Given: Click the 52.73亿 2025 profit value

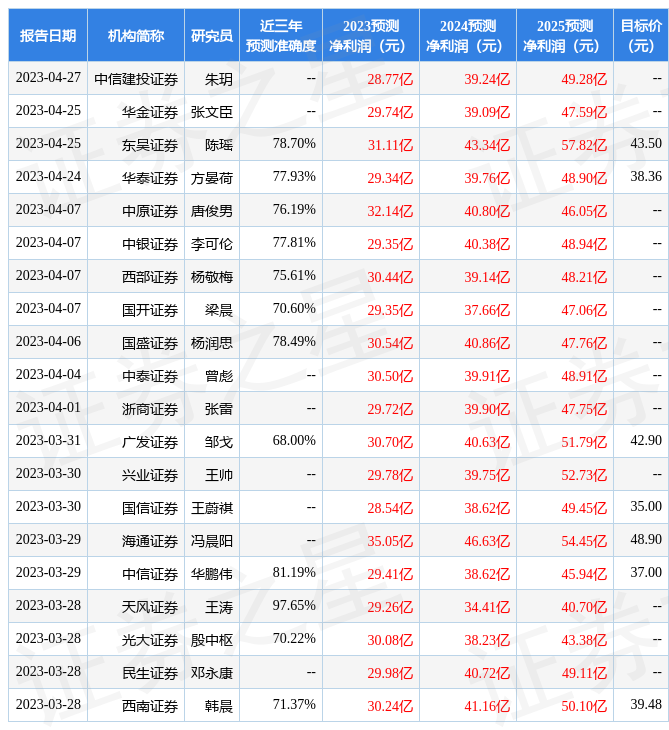Looking at the screenshot, I should click(584, 475).
